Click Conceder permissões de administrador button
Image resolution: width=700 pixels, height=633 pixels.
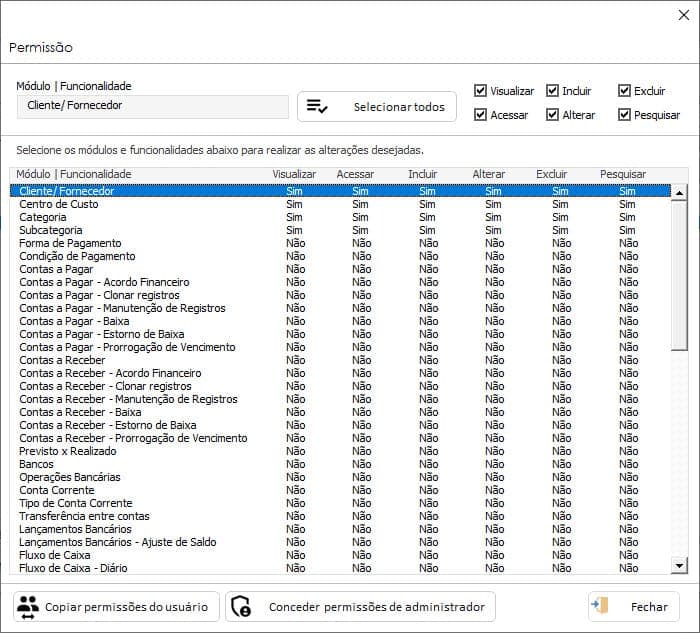pyautogui.click(x=360, y=607)
